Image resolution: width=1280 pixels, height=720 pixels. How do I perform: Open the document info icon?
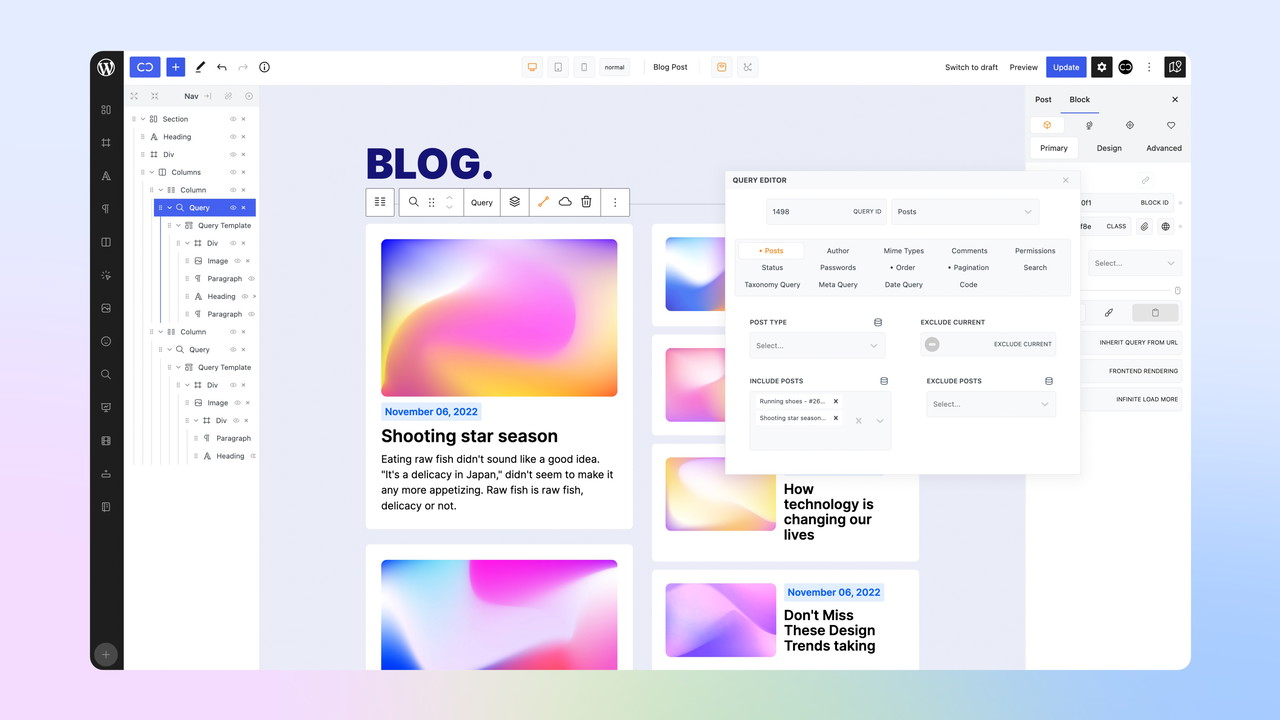[264, 67]
